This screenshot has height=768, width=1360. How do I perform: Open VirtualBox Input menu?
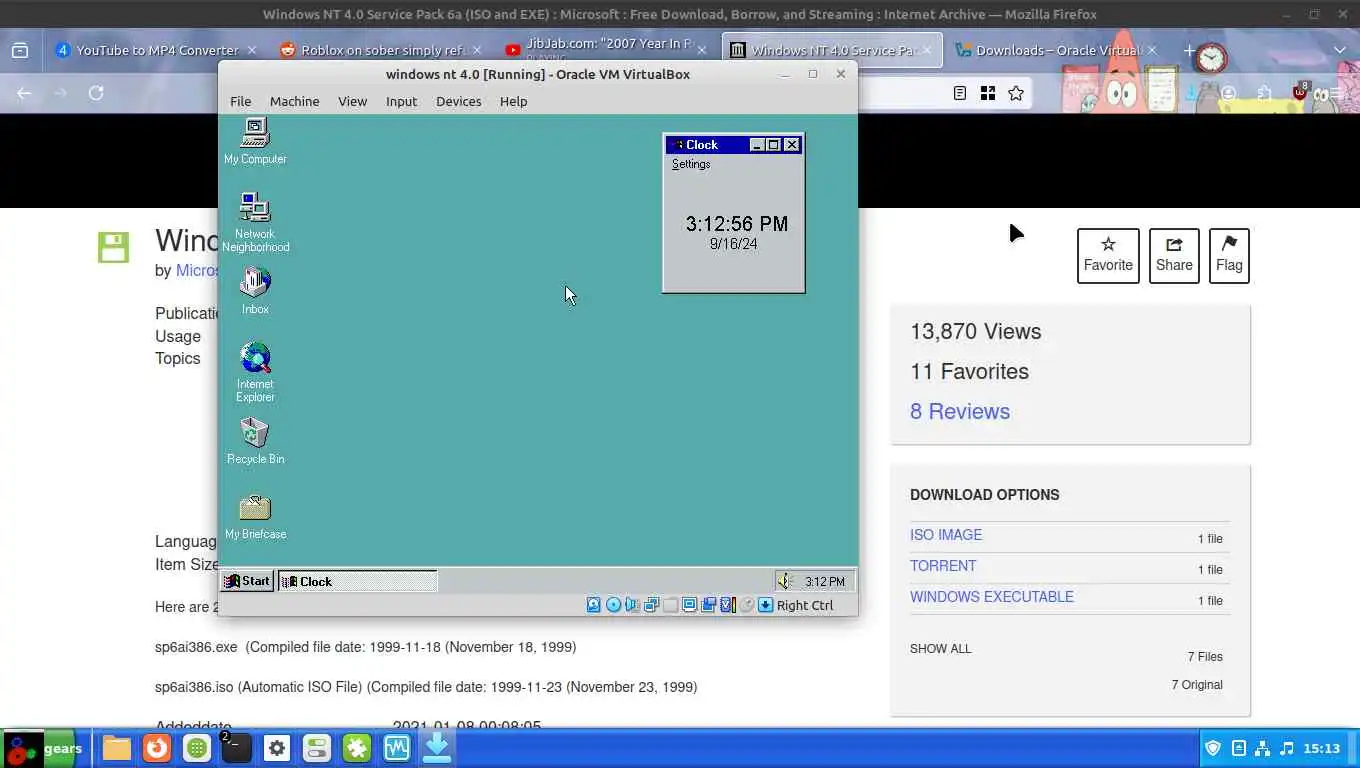401,101
